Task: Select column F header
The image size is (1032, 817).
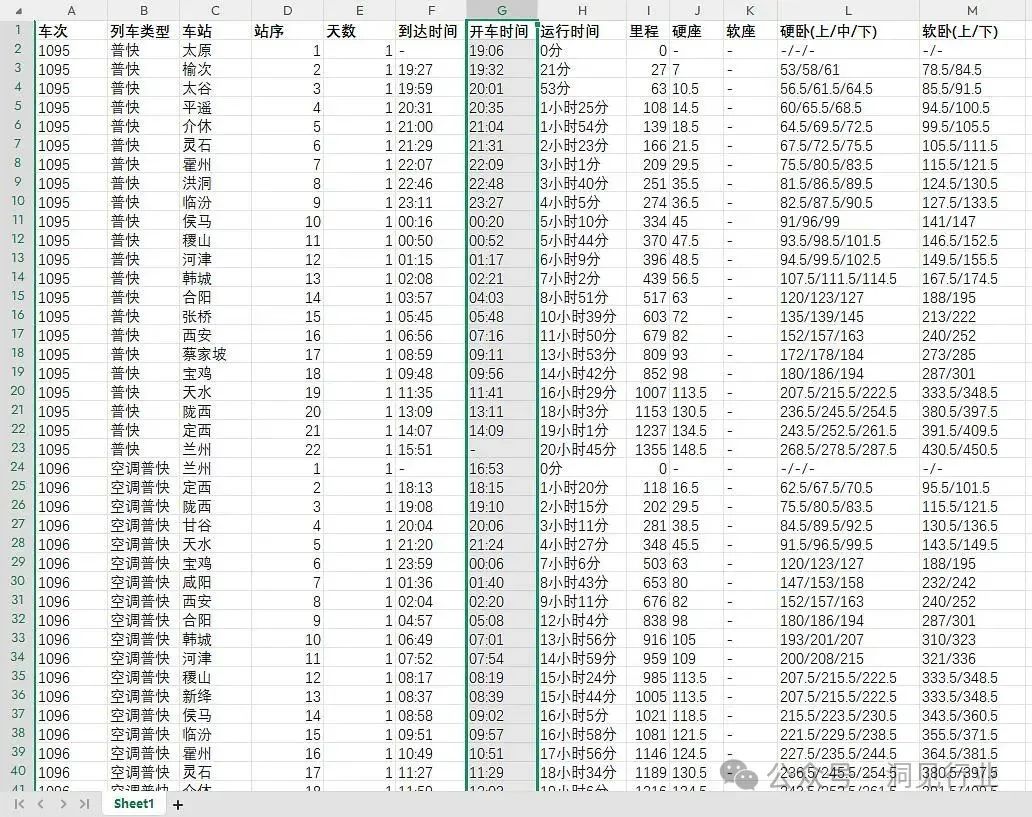Action: coord(431,11)
